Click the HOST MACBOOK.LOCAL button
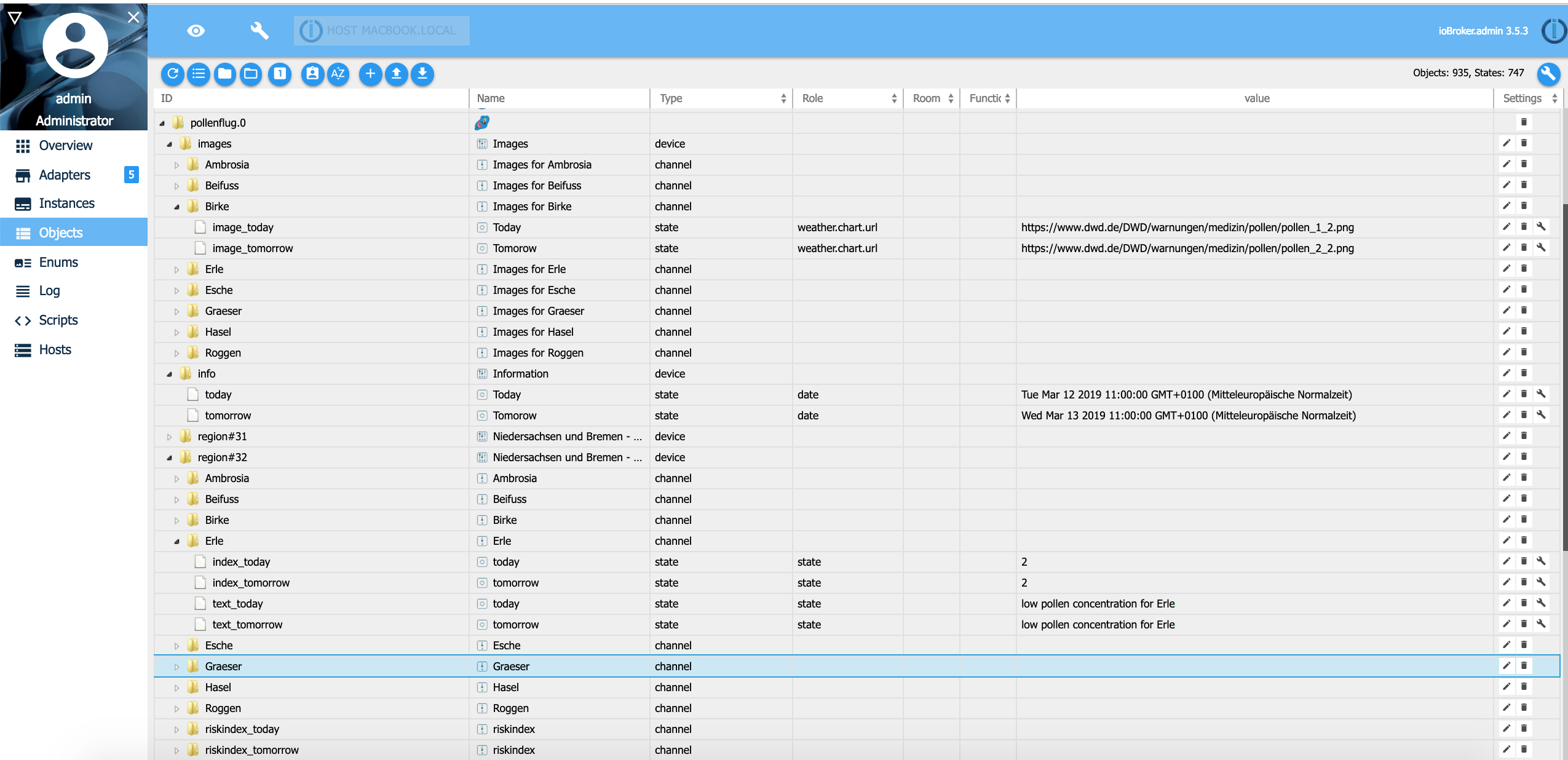This screenshot has width=1568, height=760. pos(381,31)
